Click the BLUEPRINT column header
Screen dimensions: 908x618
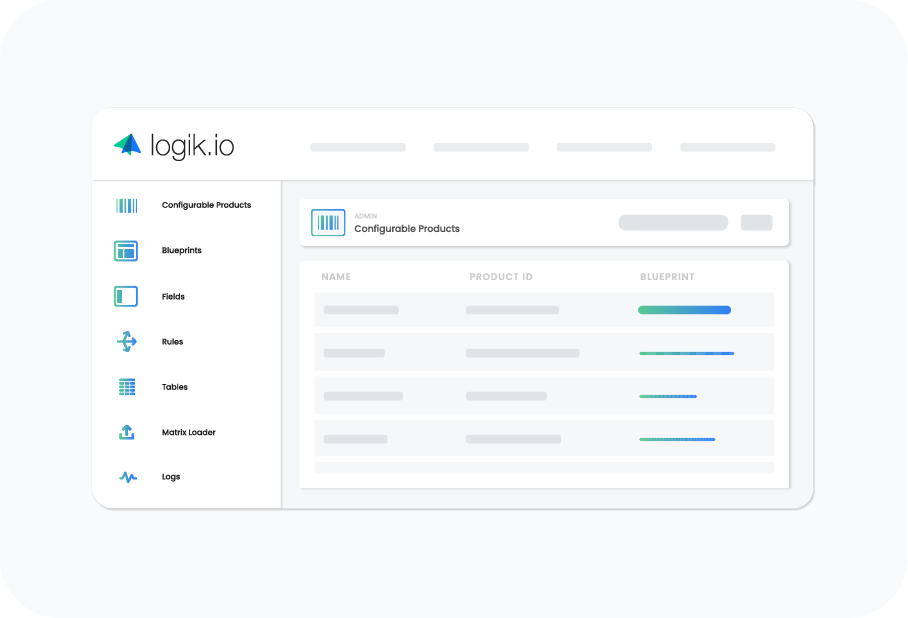pyautogui.click(x=667, y=276)
